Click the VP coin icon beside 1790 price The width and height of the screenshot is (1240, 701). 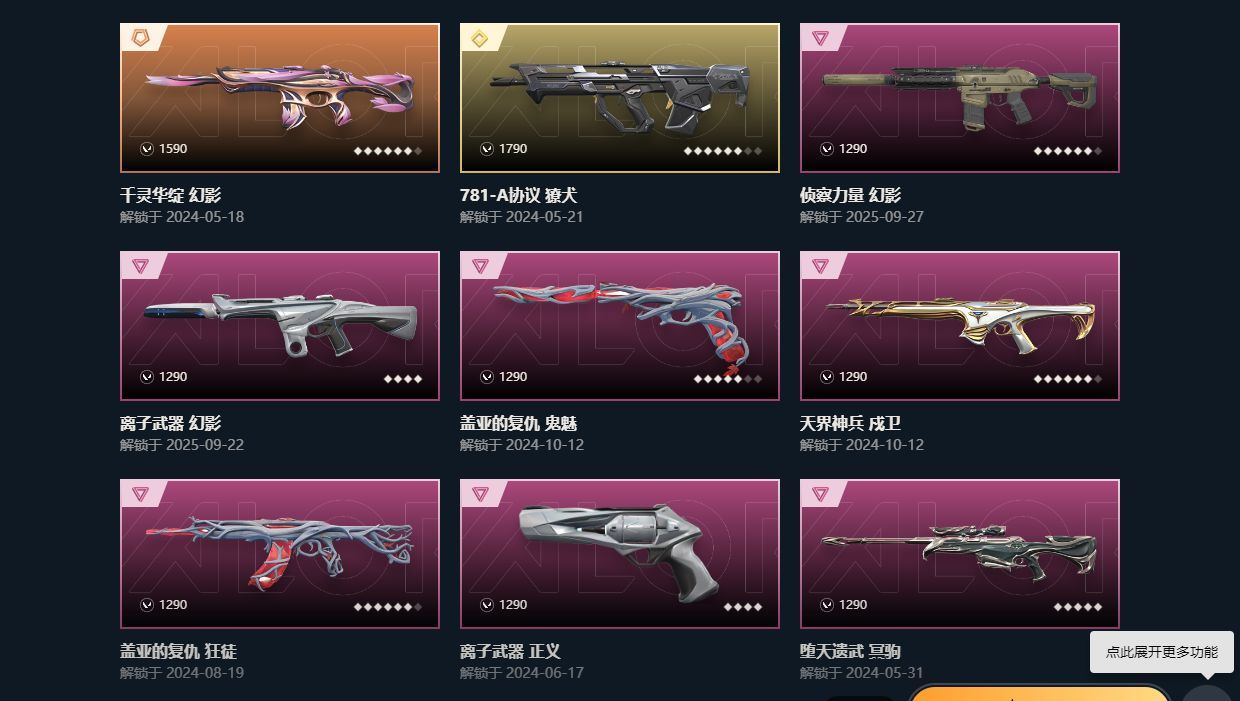(x=487, y=149)
